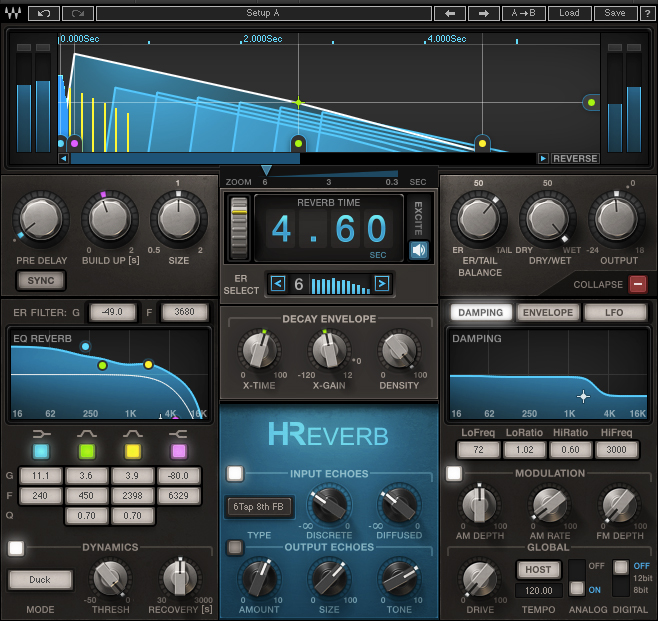Toggle the Dynamics section checkbox

point(16,547)
